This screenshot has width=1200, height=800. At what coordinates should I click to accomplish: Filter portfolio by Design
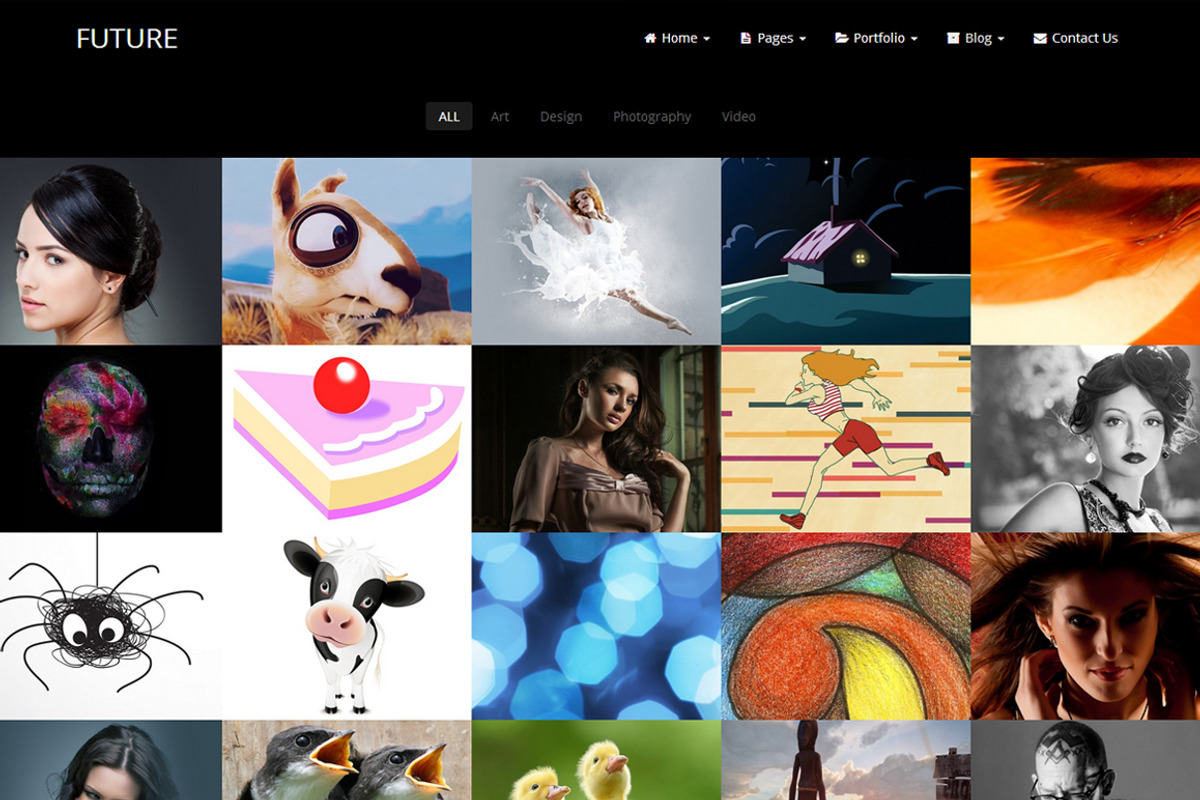(561, 116)
